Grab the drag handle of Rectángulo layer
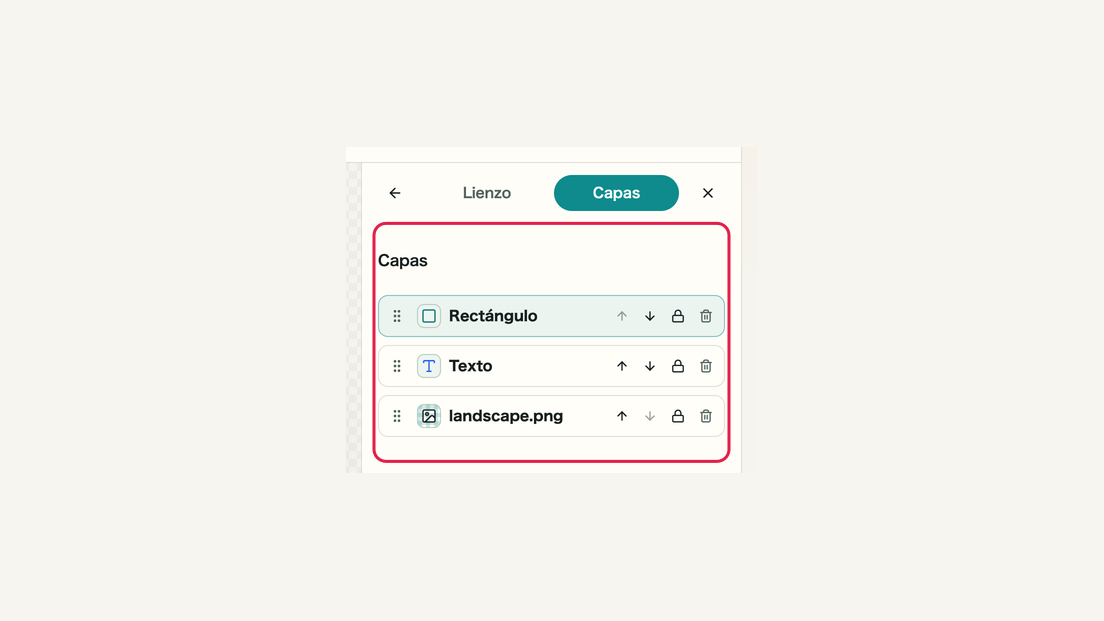The image size is (1104, 621). click(x=397, y=316)
